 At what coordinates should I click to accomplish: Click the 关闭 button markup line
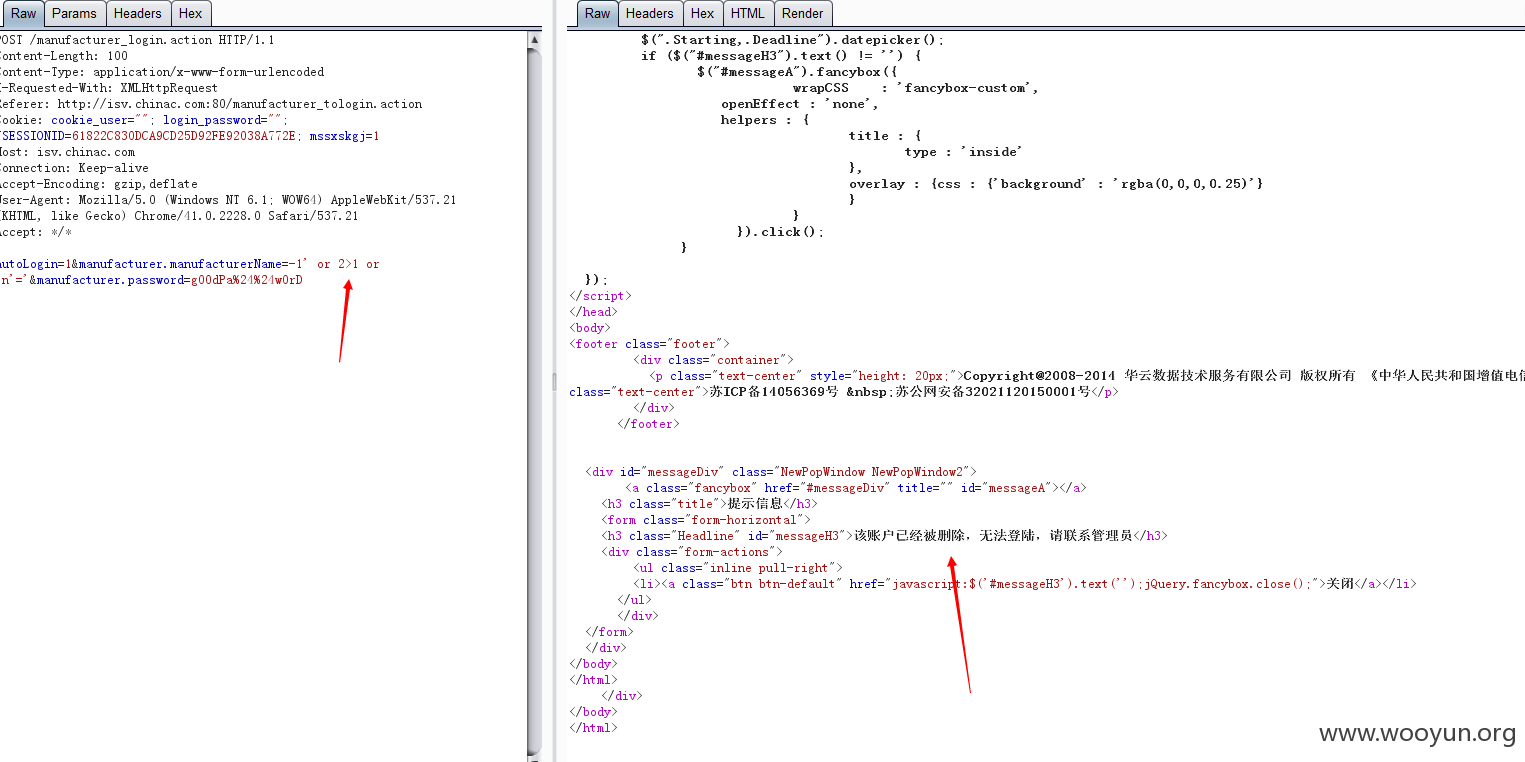1025,584
